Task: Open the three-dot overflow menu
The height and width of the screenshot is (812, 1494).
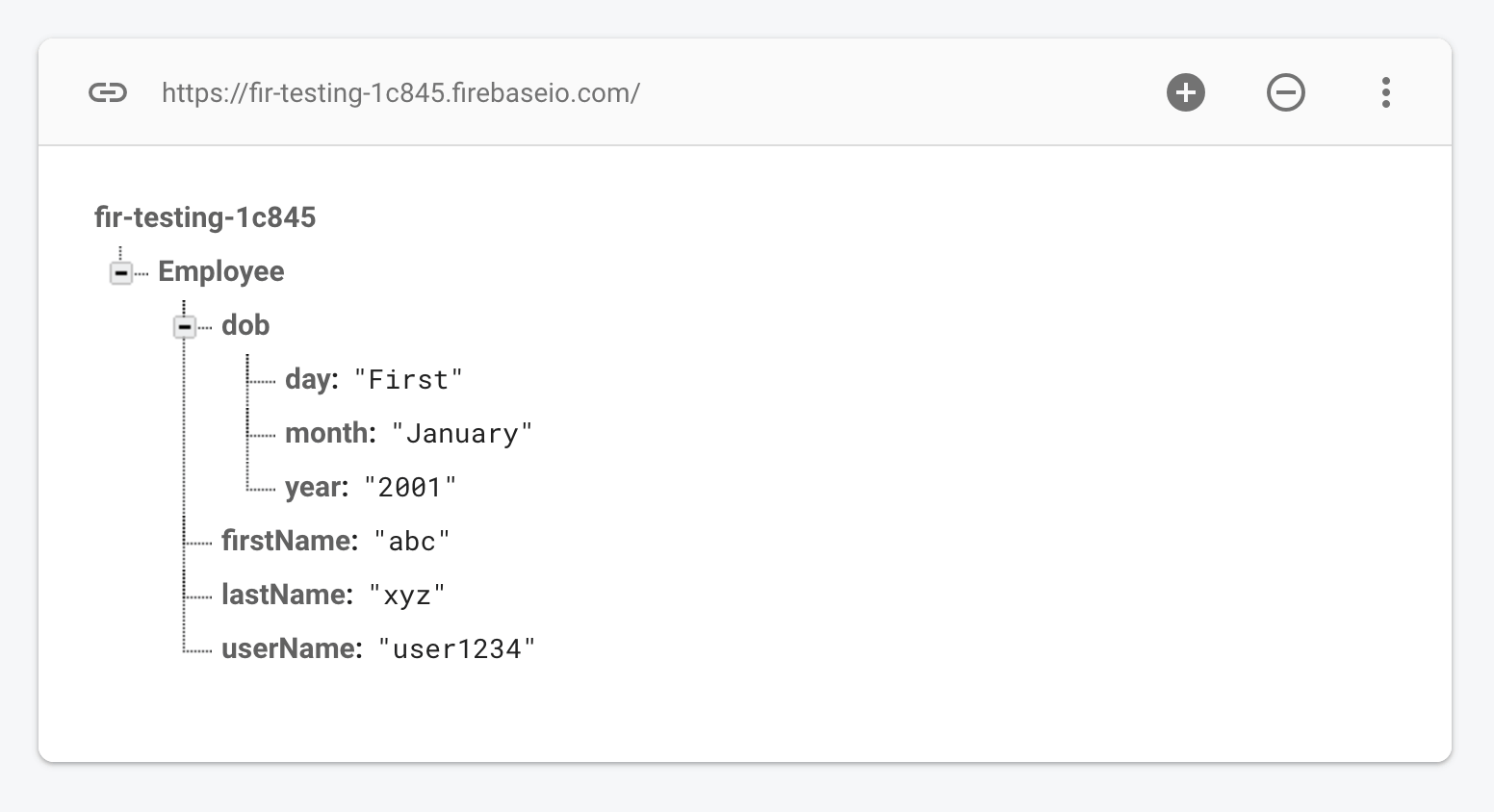Action: [1386, 92]
